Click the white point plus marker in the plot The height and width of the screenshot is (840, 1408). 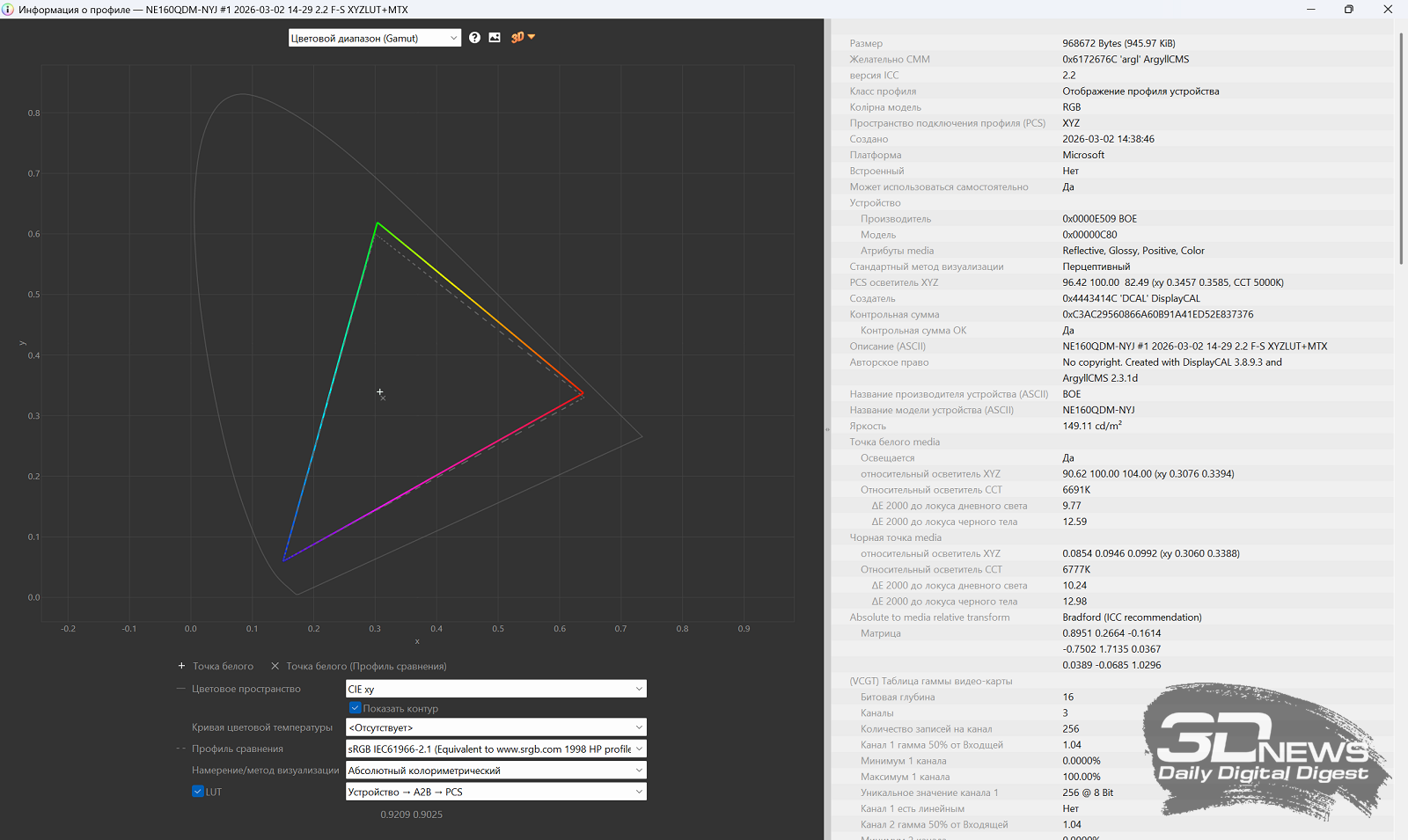(379, 392)
